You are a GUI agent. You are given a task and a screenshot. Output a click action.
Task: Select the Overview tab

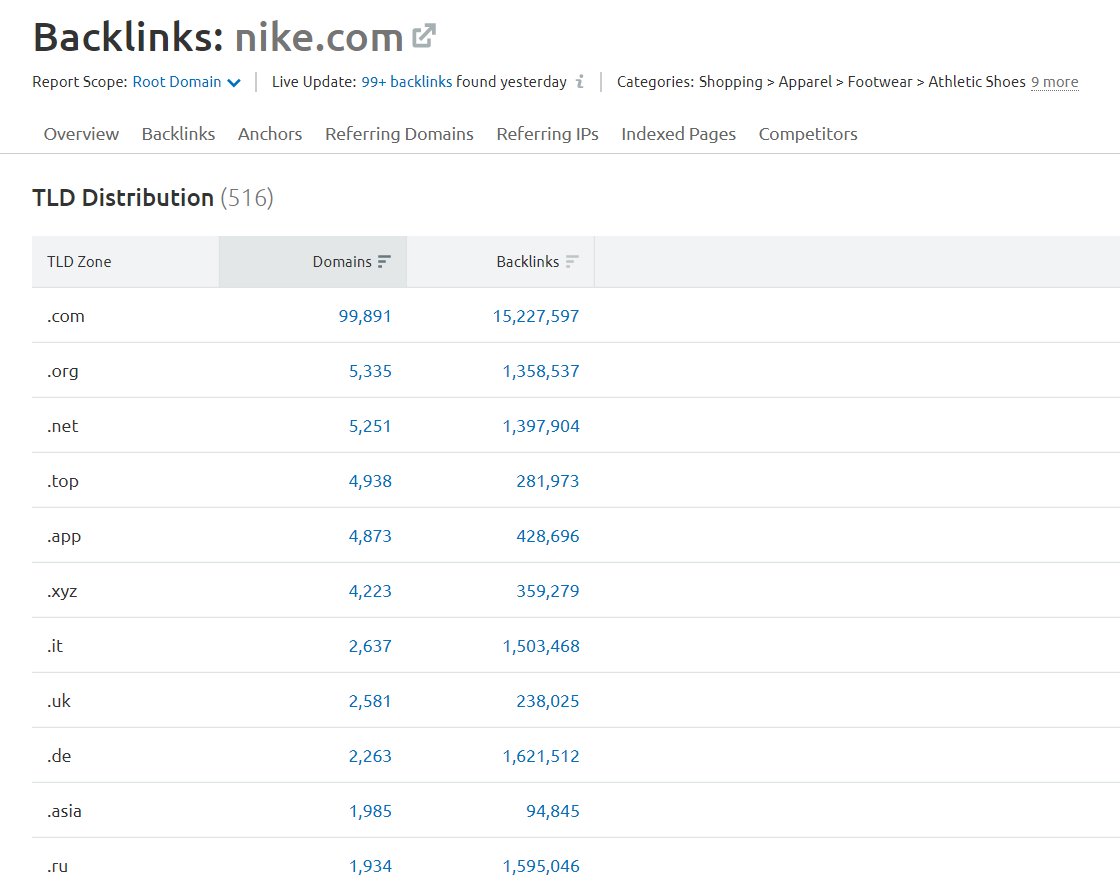[x=80, y=133]
